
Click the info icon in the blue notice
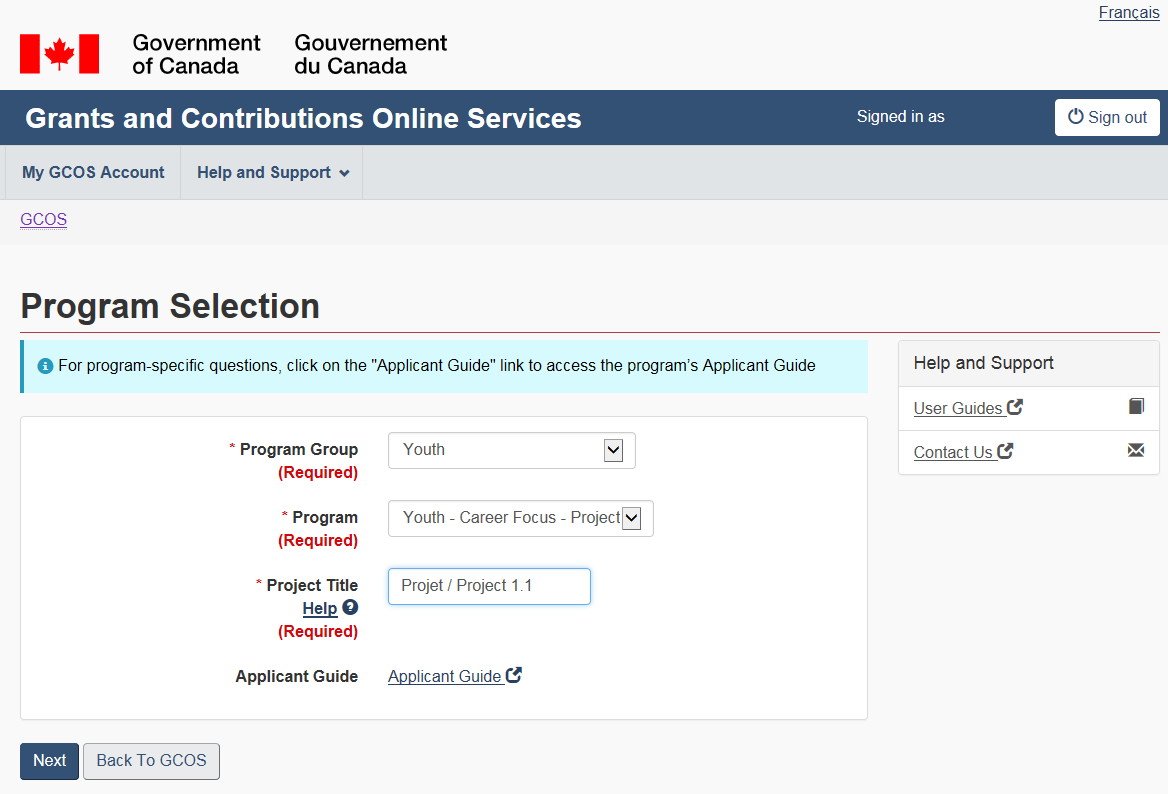[45, 366]
